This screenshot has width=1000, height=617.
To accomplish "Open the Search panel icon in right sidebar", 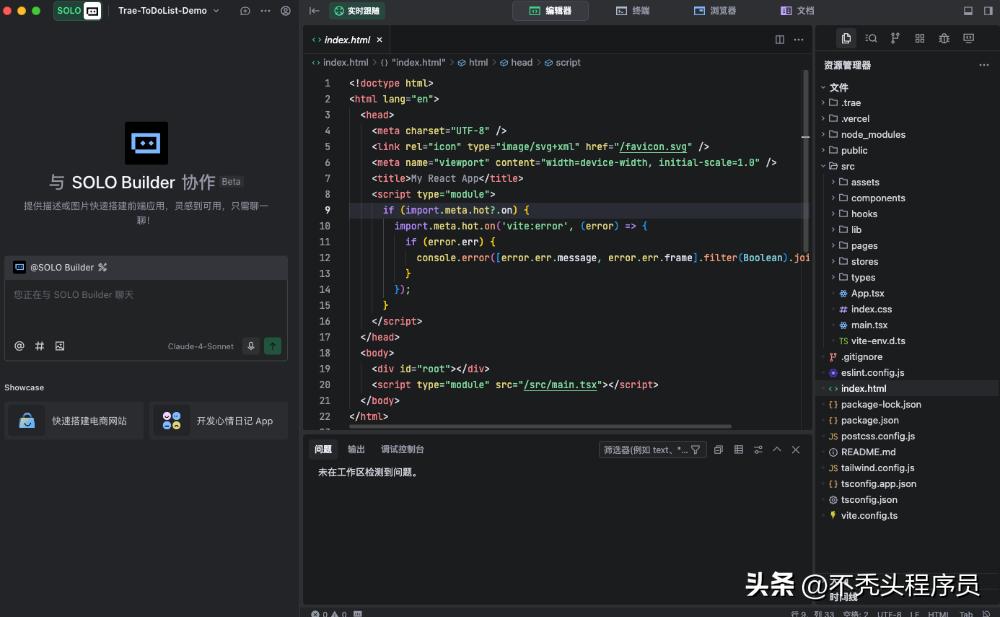I will click(x=871, y=38).
